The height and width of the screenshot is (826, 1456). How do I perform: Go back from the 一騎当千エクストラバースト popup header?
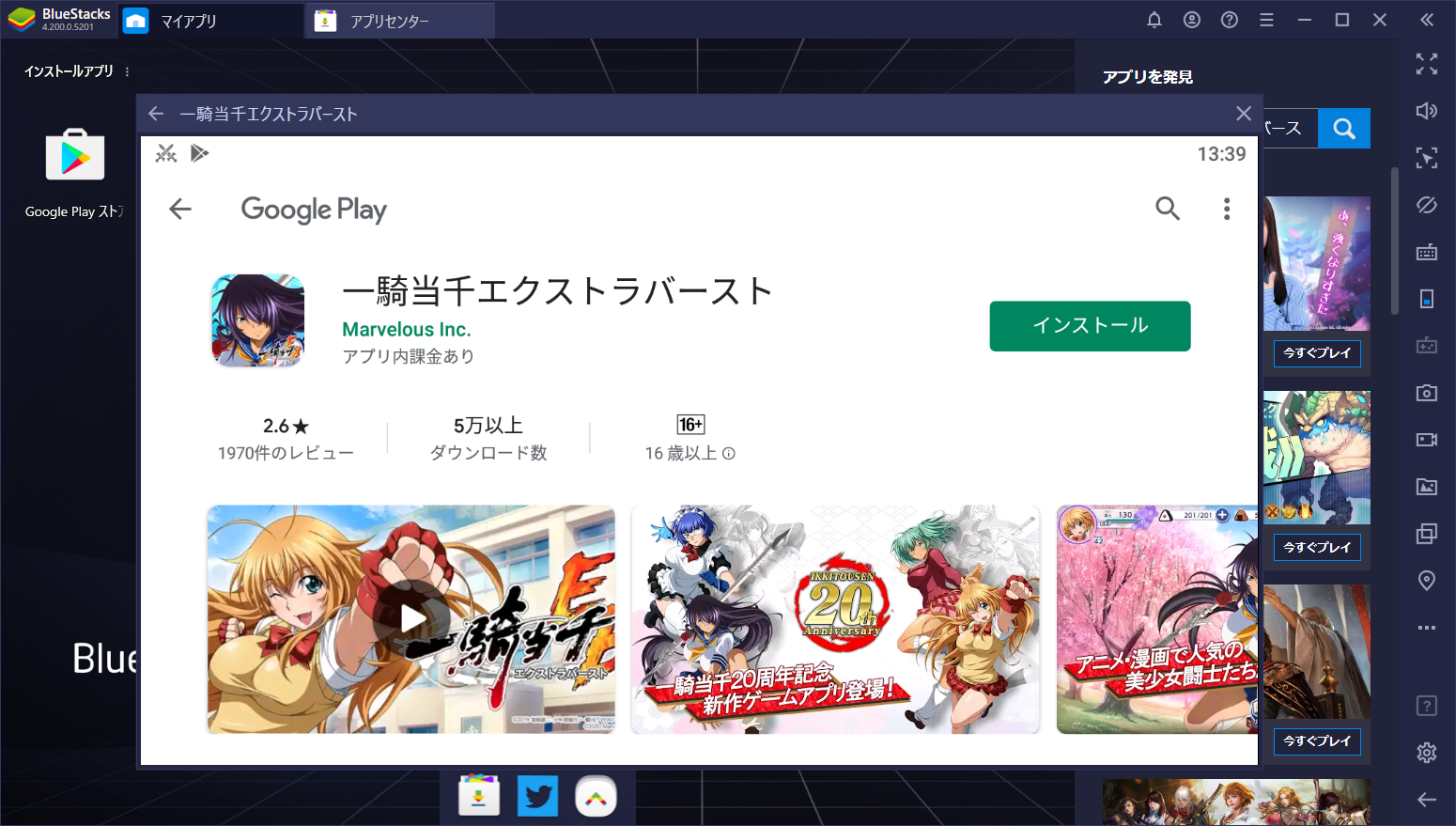click(157, 114)
